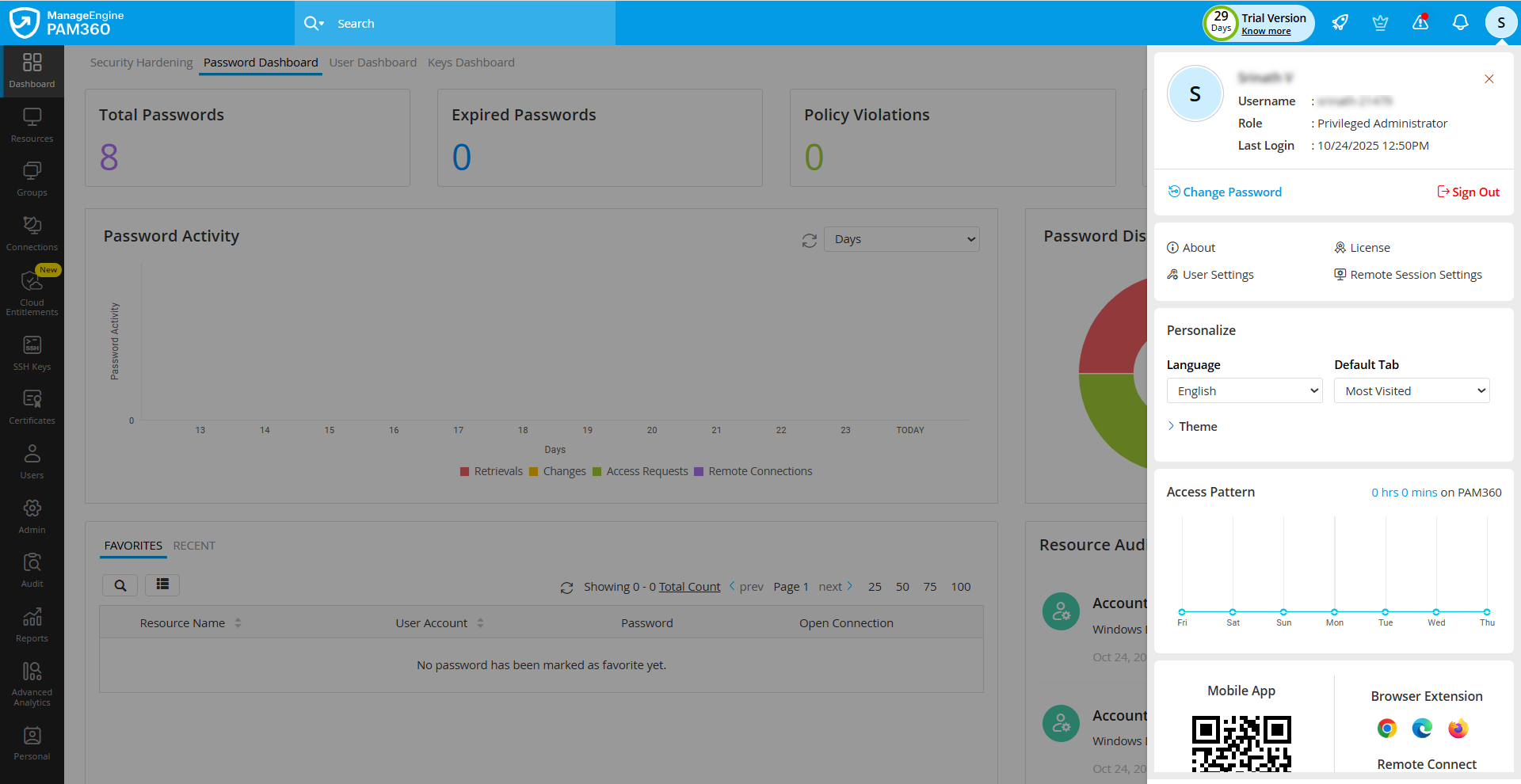Open the notifications bell
The width and height of the screenshot is (1521, 784).
1460,22
